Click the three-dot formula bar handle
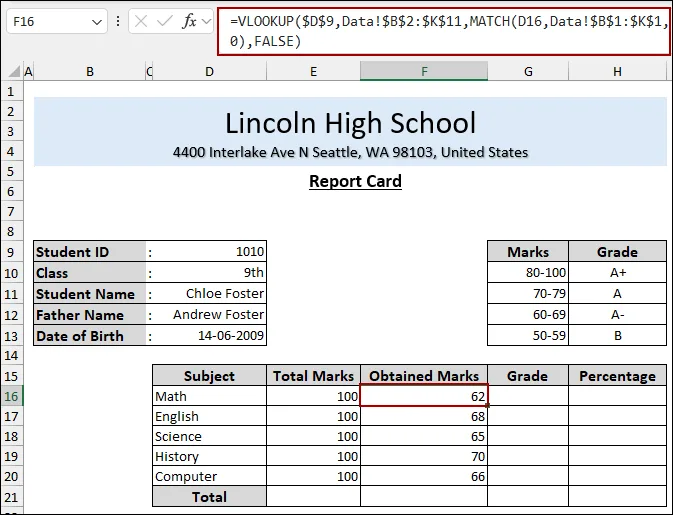The width and height of the screenshot is (673, 515). pyautogui.click(x=118, y=21)
